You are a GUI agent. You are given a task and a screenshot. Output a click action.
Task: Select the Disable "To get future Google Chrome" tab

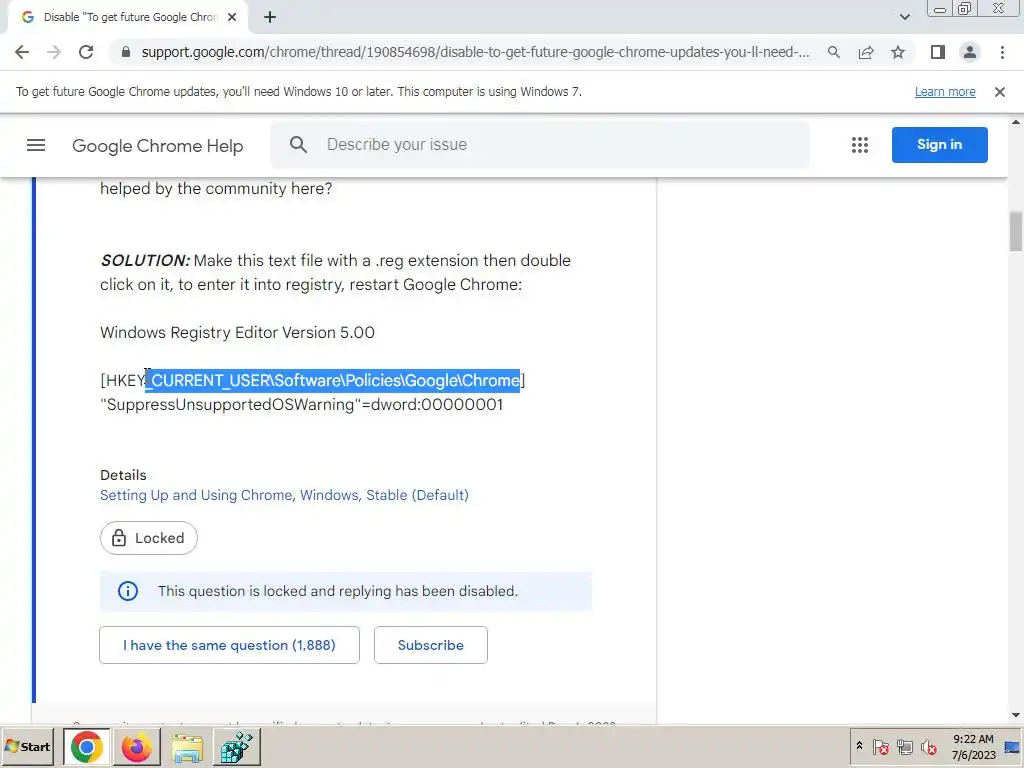129,18
